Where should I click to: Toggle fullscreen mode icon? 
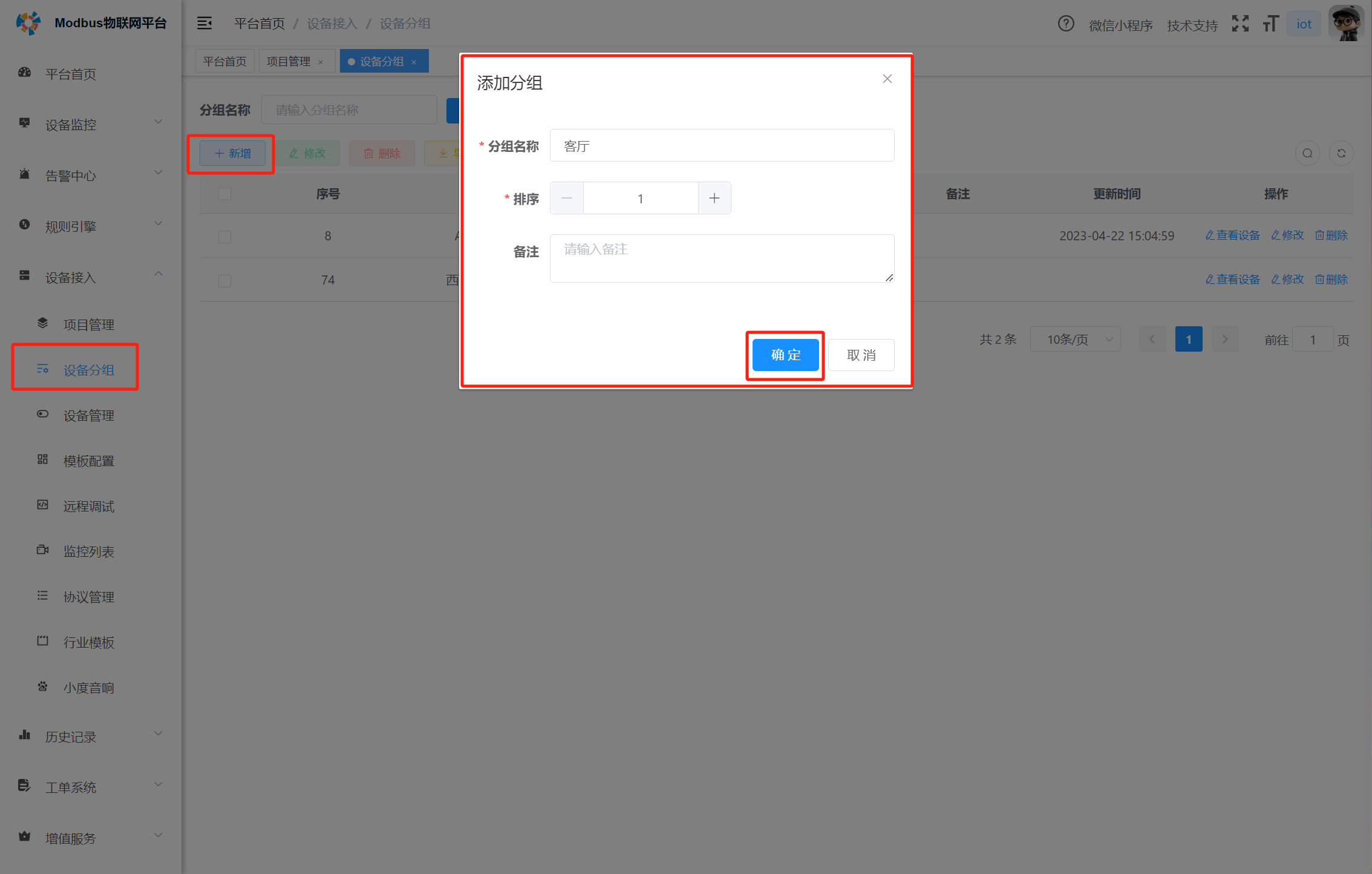(x=1240, y=24)
